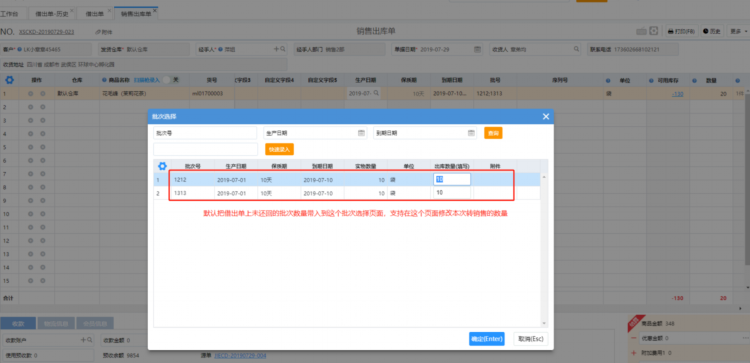The image size is (750, 363).
Task: Click the dialog list scrollbar down arrow
Action: pyautogui.click(x=544, y=323)
